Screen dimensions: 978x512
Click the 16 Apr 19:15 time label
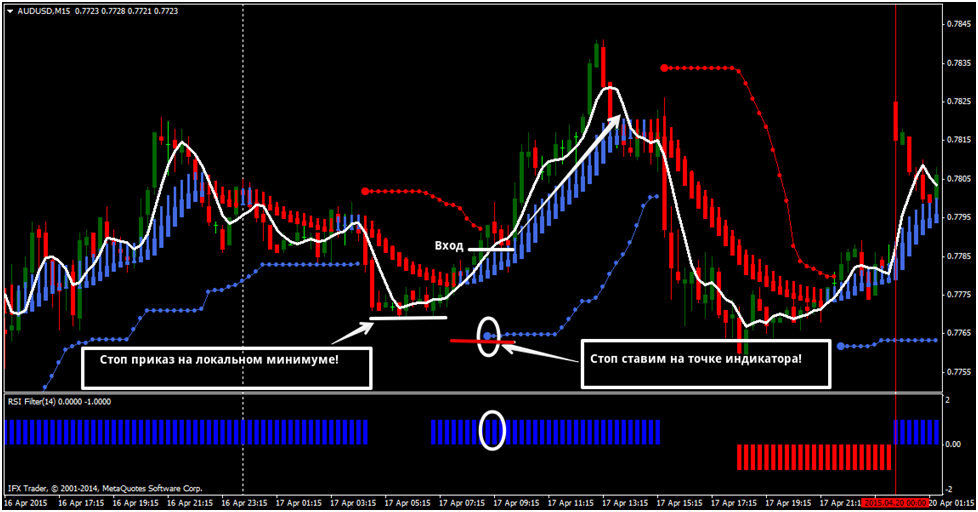coord(135,502)
